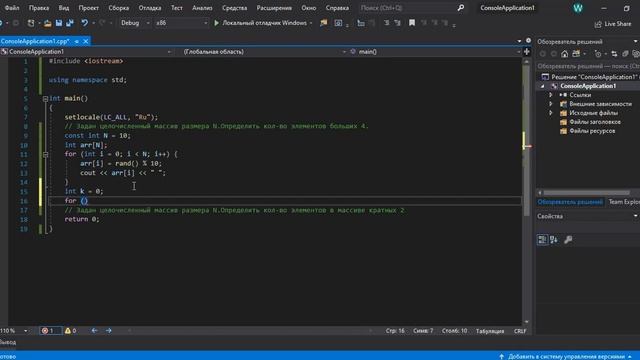Open the Switch Views icon in Solution Explorer
The width and height of the screenshot is (640, 360).
pos(576,54)
